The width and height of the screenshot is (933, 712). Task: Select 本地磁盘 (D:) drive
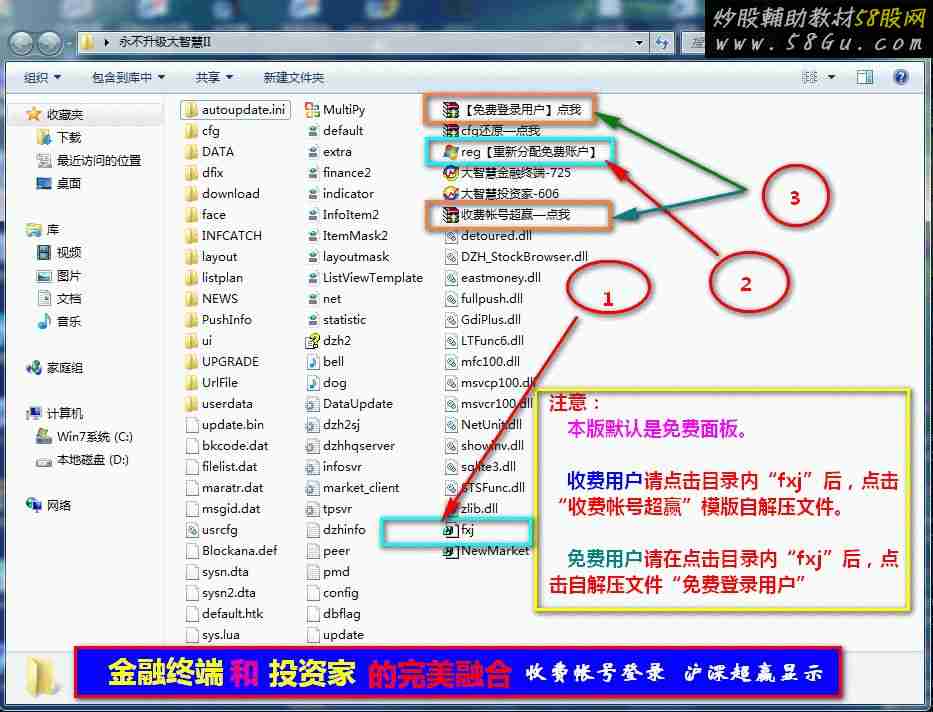92,460
